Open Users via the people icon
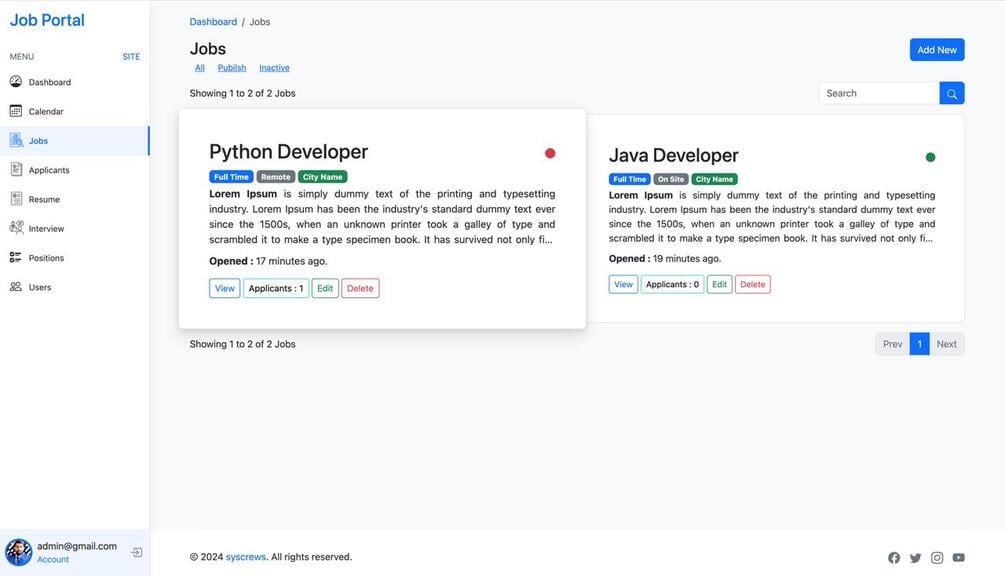Image resolution: width=1005 pixels, height=576 pixels. (16, 287)
